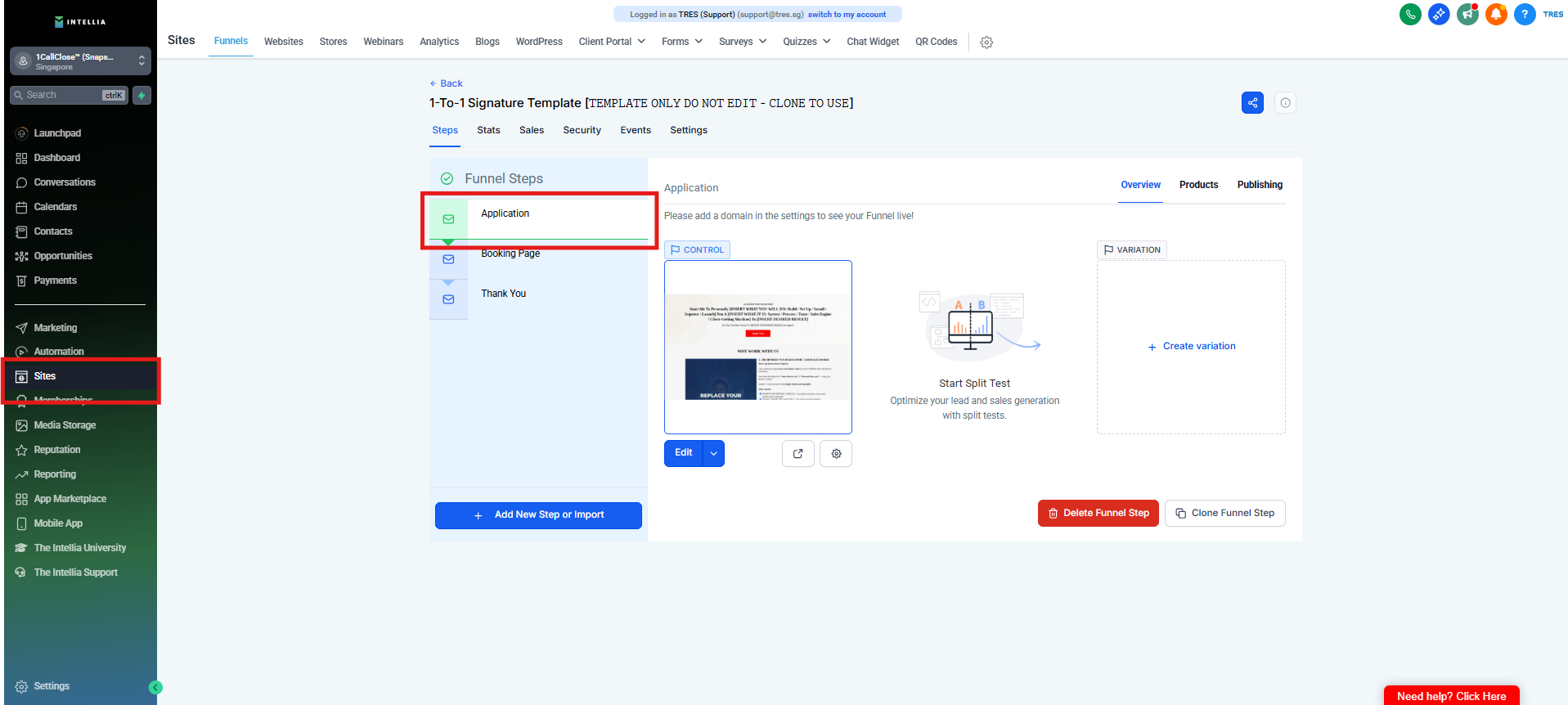Open the Sites settings gear icon
Viewport: 1568px width, 705px height.
tap(986, 43)
